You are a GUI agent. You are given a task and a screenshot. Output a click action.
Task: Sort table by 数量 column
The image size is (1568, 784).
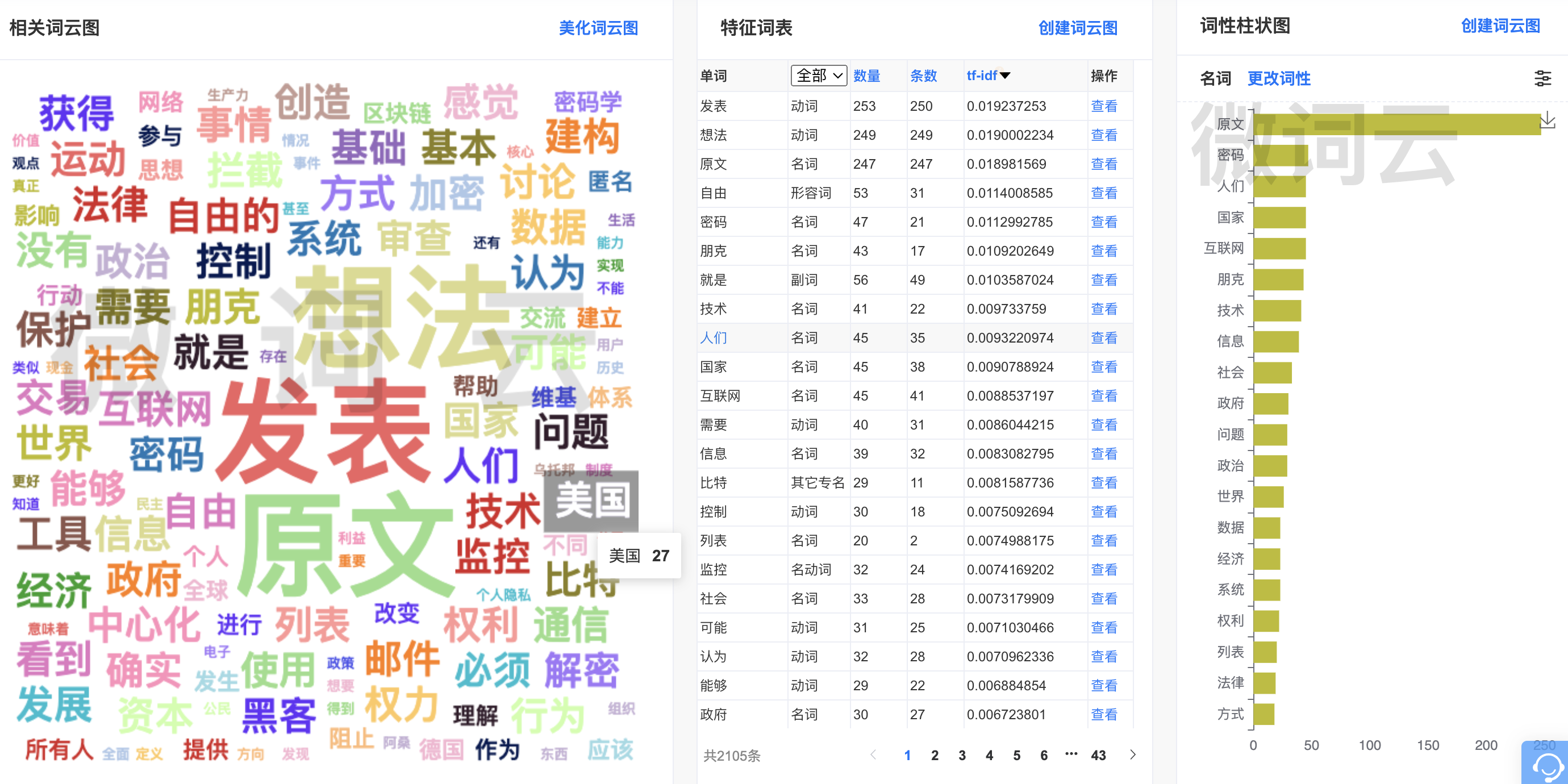point(866,76)
